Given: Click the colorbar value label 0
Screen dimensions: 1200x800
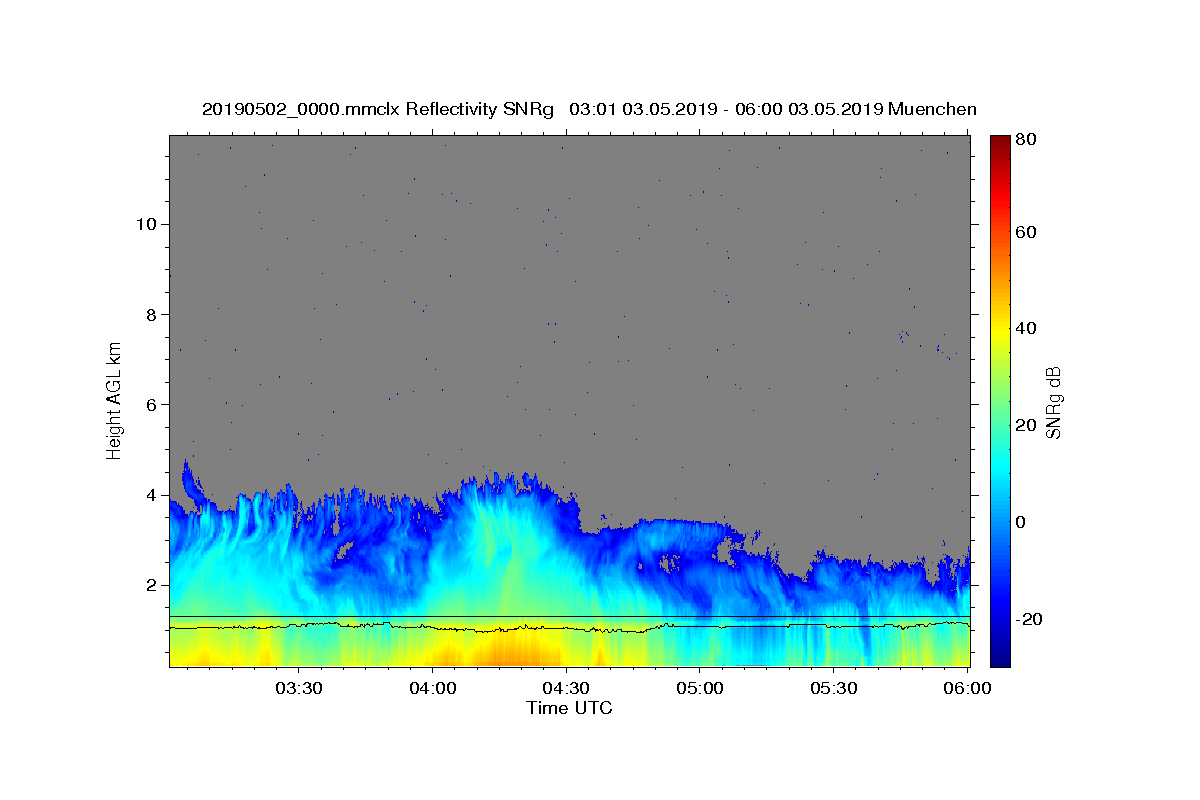Looking at the screenshot, I should coord(1020,522).
